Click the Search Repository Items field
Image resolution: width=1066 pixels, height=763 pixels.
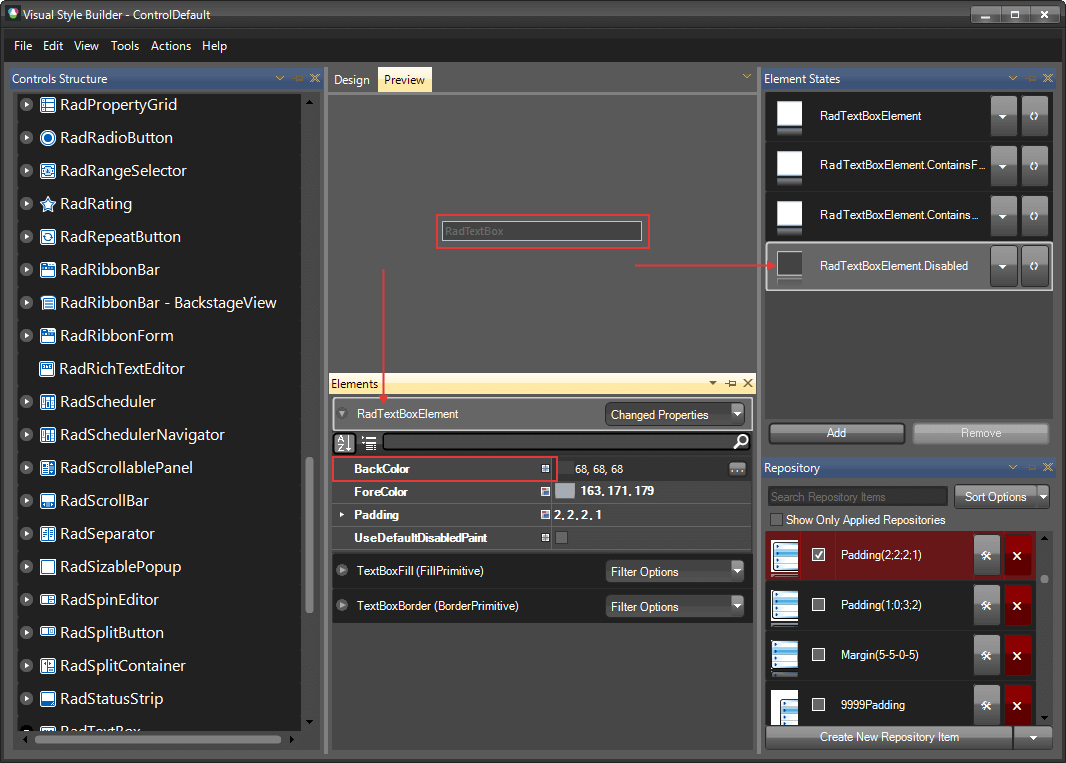(x=855, y=496)
